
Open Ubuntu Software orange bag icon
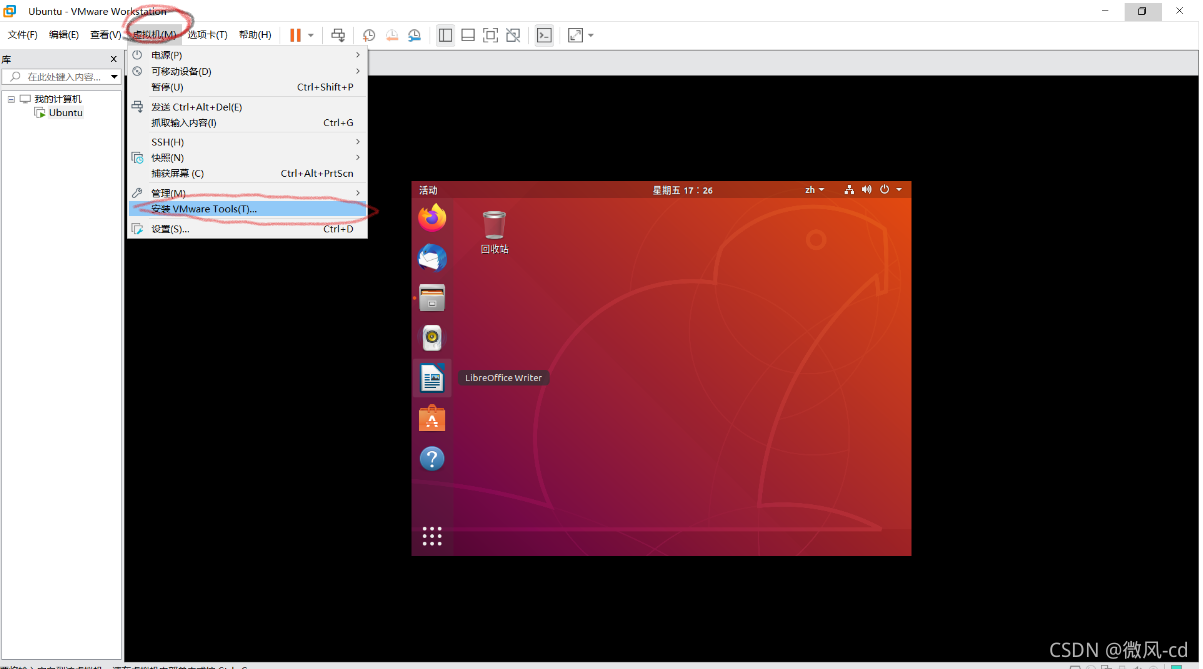[432, 418]
